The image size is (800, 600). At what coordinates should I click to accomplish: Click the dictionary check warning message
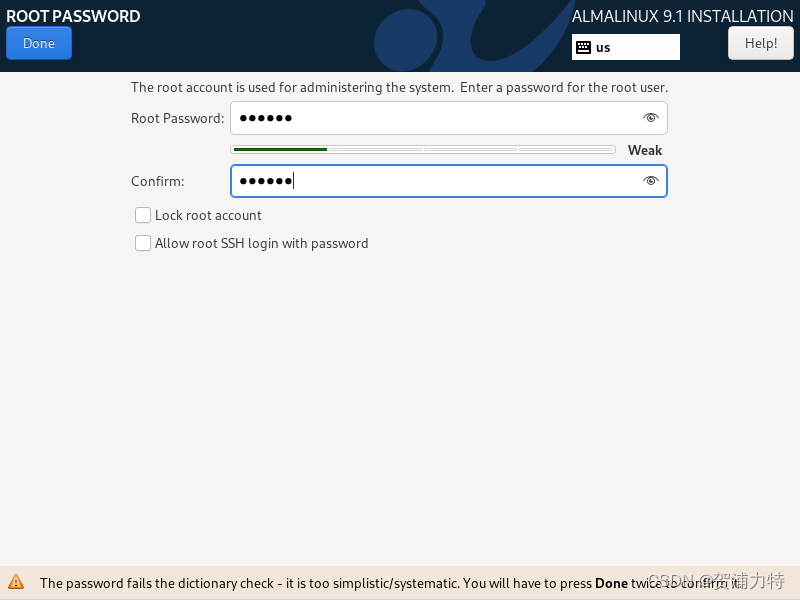389,583
